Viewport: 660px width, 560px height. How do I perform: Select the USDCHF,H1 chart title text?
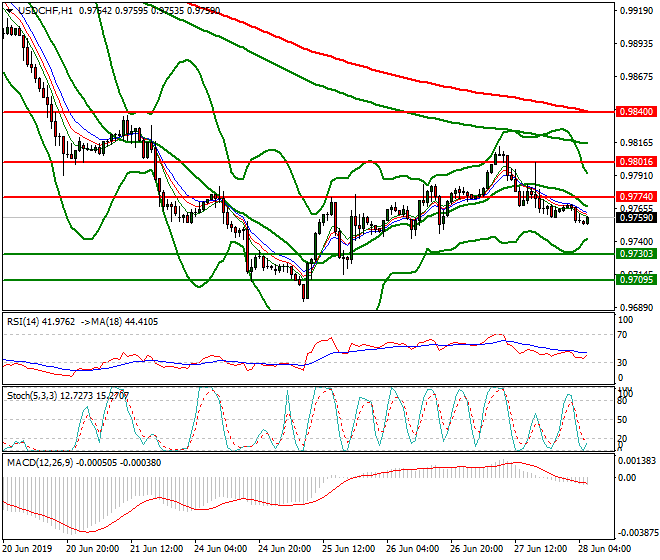pos(45,11)
